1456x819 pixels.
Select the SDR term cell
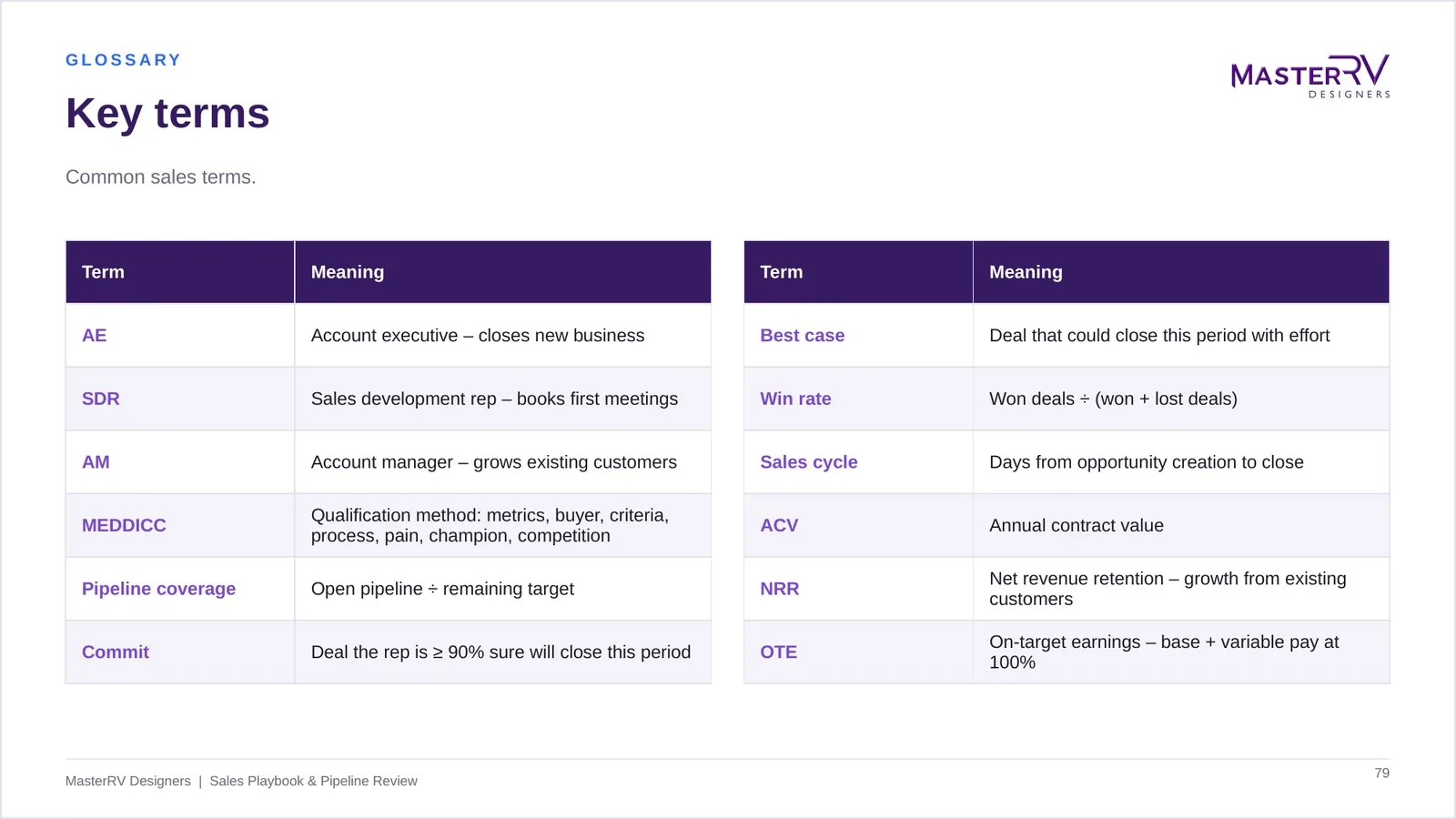point(180,399)
